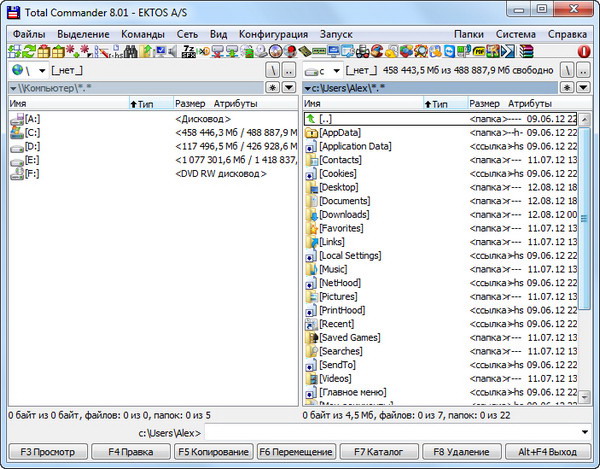Screen dimensions: 600x469
Task: Open the Выделение menu
Action: pos(84,33)
